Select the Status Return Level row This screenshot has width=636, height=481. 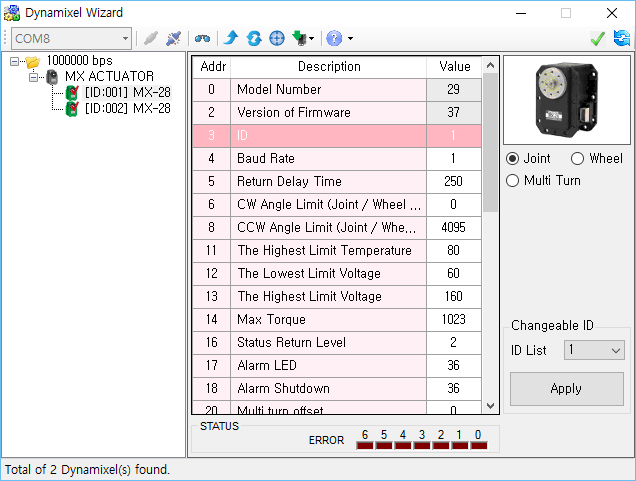coord(337,343)
